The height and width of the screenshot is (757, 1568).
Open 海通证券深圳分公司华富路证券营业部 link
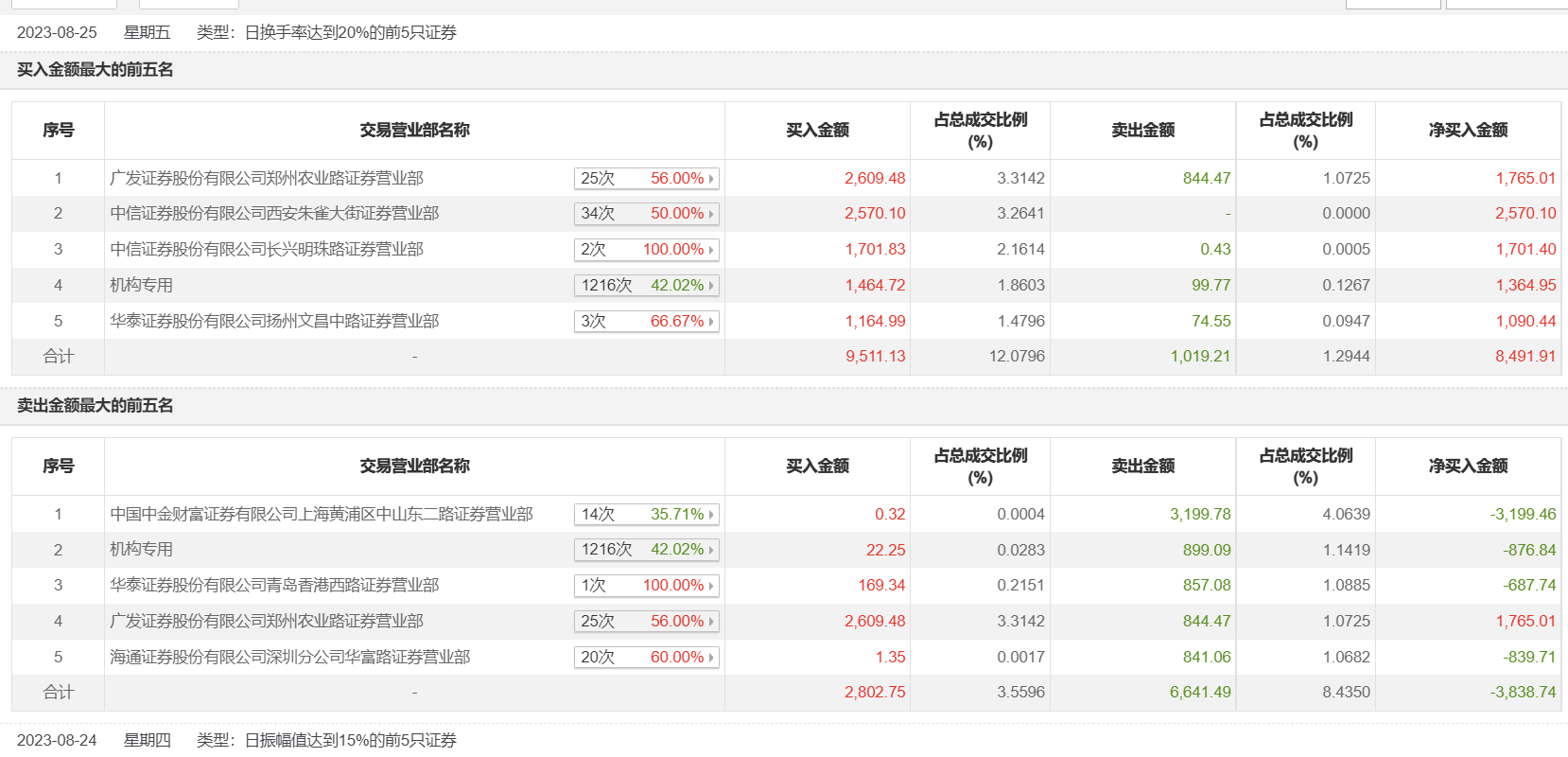(289, 658)
